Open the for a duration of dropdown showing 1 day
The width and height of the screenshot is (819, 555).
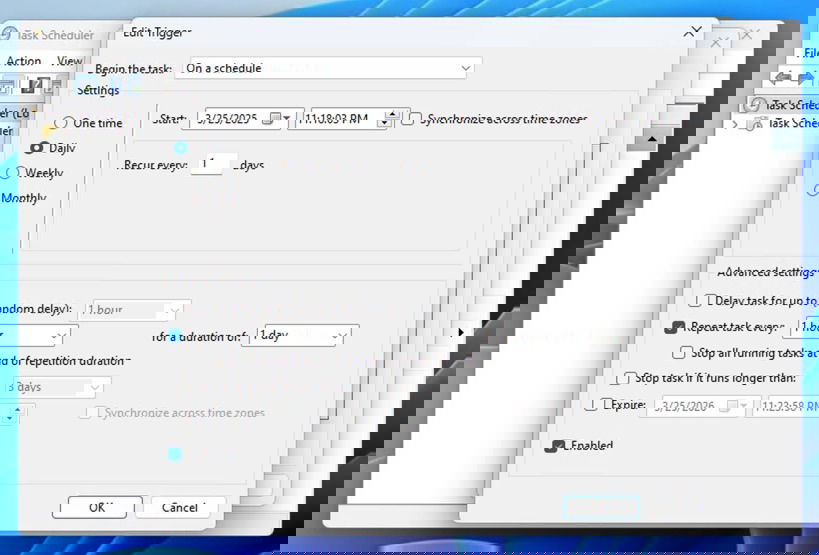(x=302, y=336)
